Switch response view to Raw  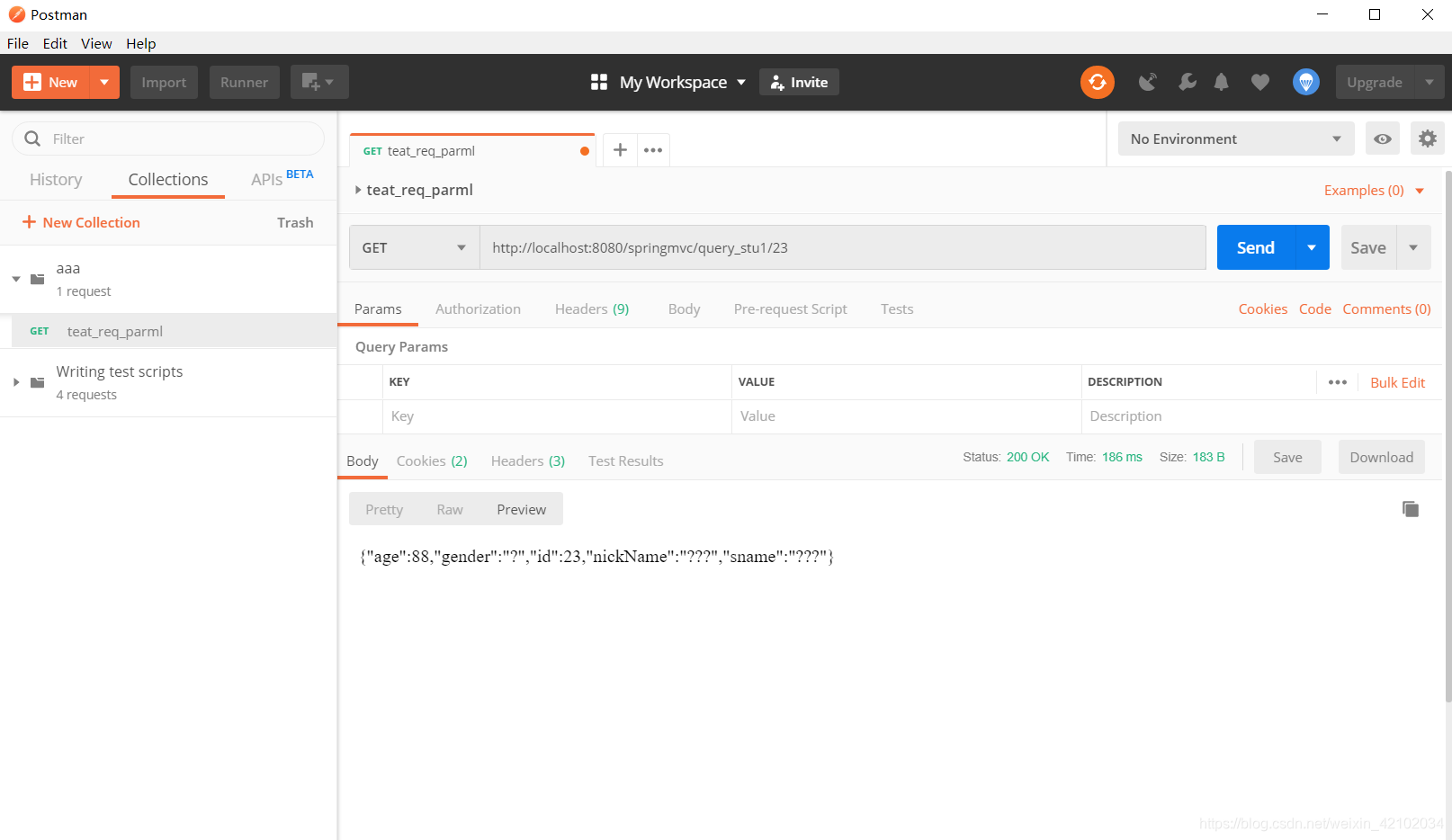(x=450, y=509)
